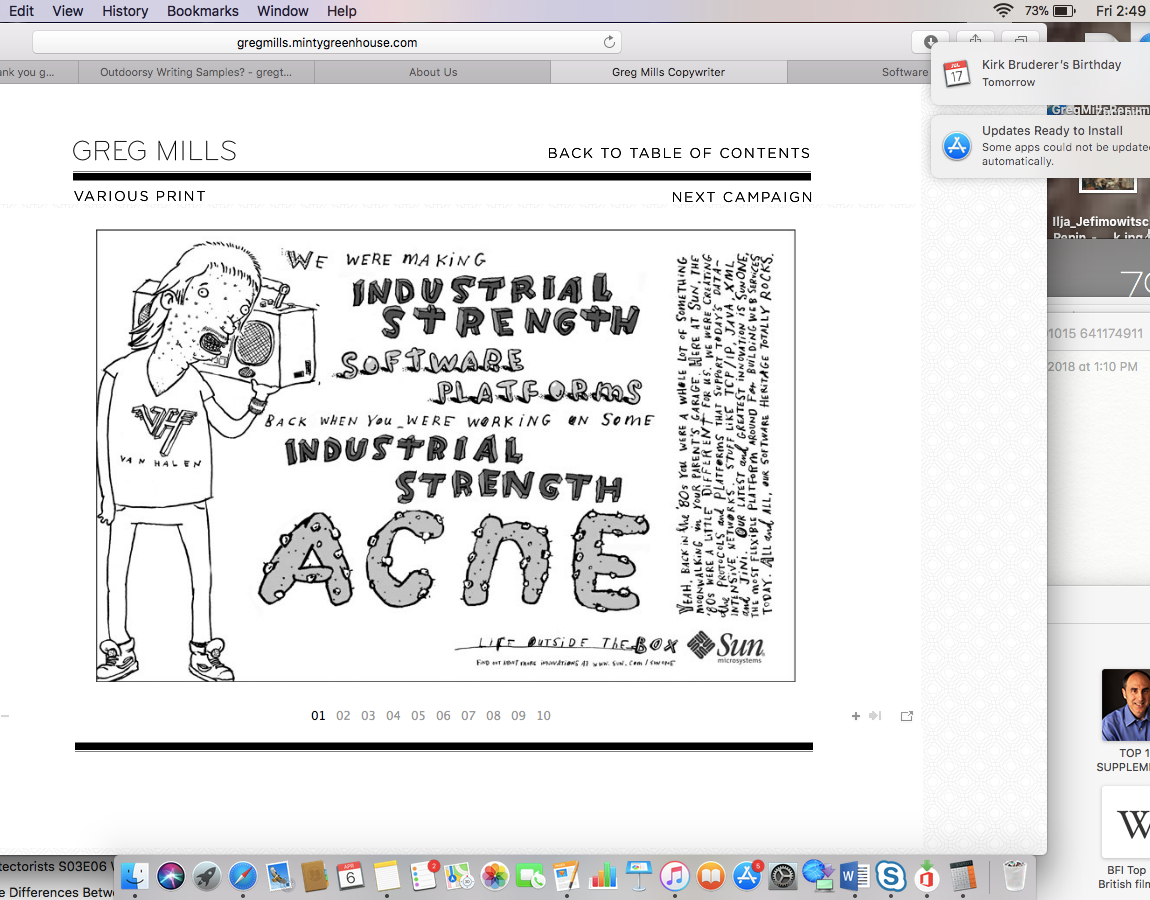1150x900 pixels.
Task: Jump to slide 10
Action: (543, 716)
